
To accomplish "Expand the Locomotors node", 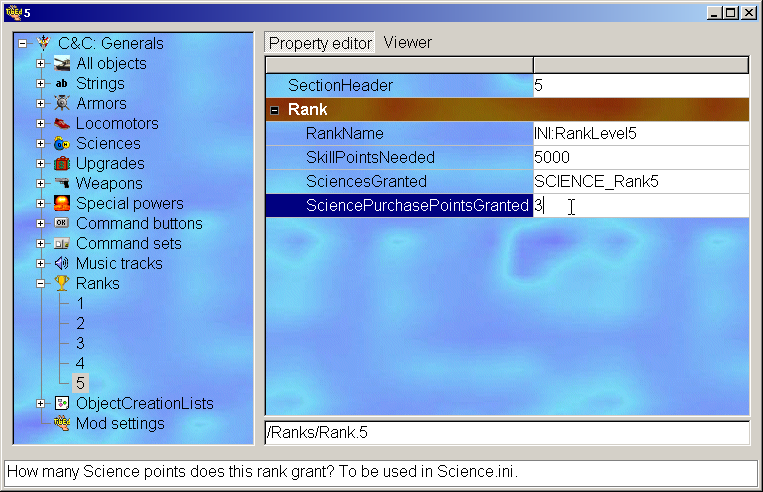I will 40,123.
